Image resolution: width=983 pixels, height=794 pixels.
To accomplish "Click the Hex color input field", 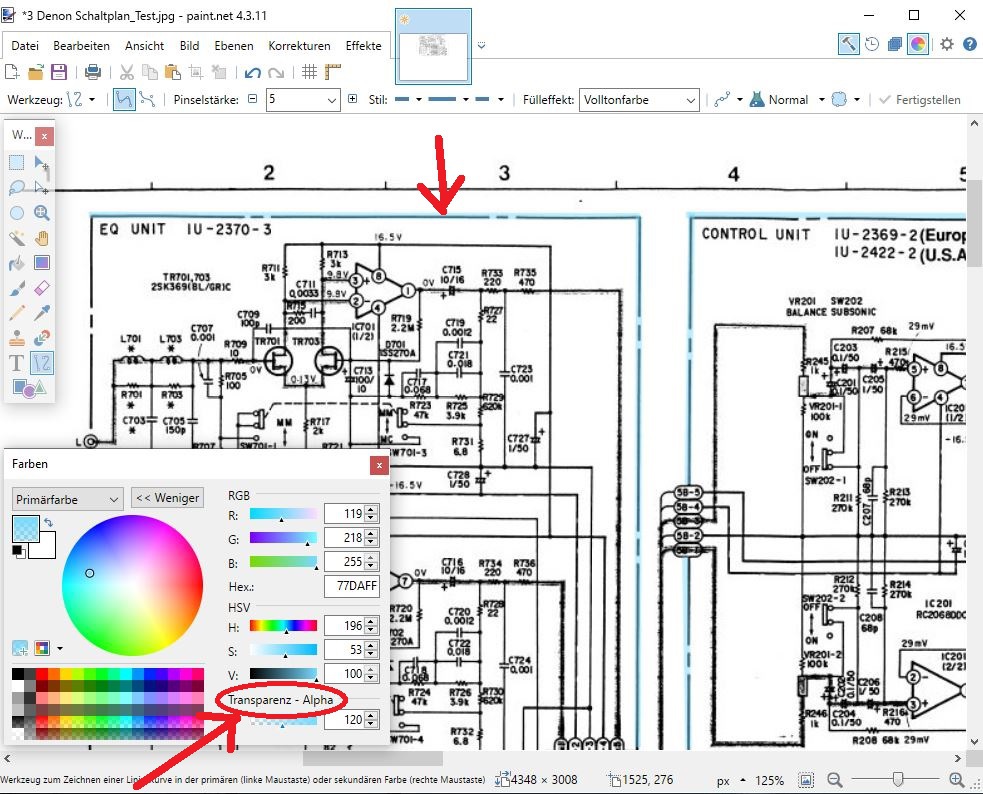I will pos(351,587).
